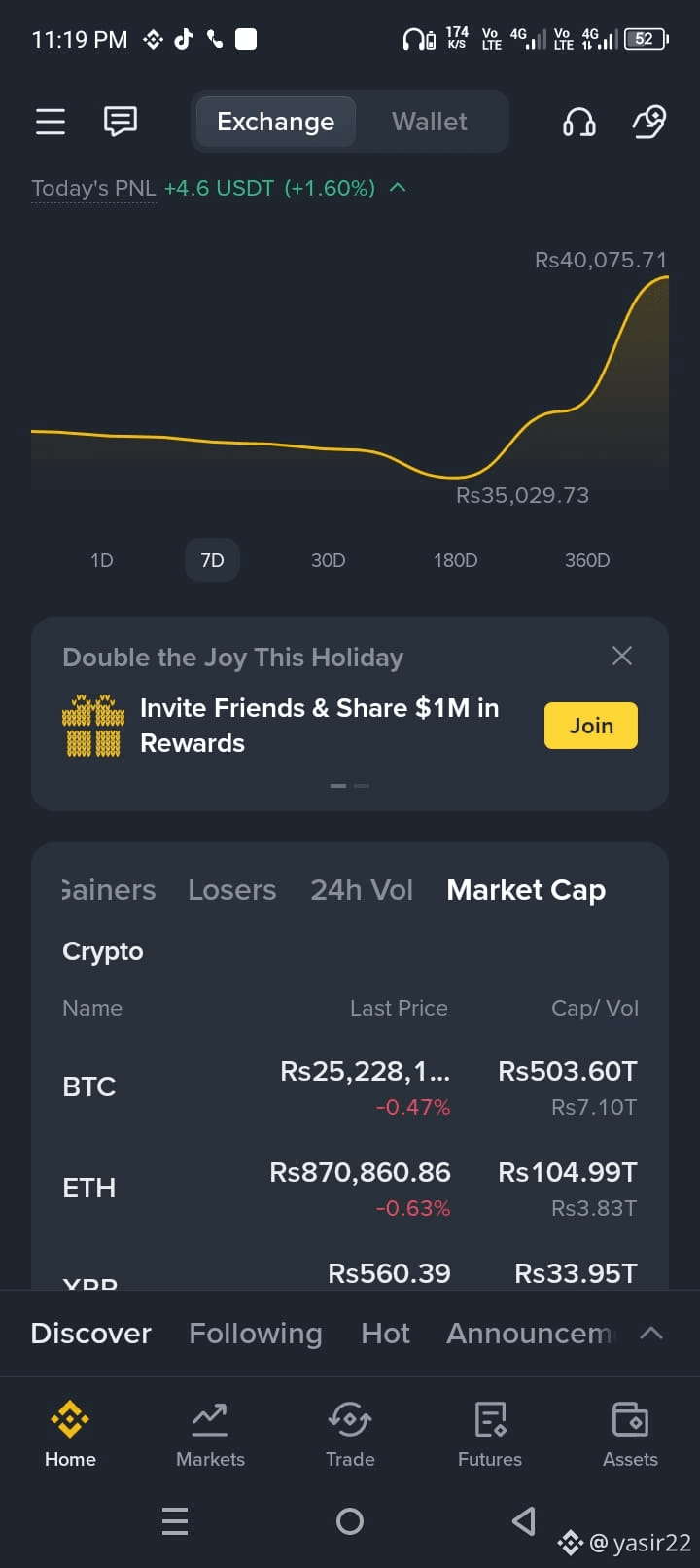The image size is (700, 1568).
Task: Open the Futures section
Action: [490, 1434]
